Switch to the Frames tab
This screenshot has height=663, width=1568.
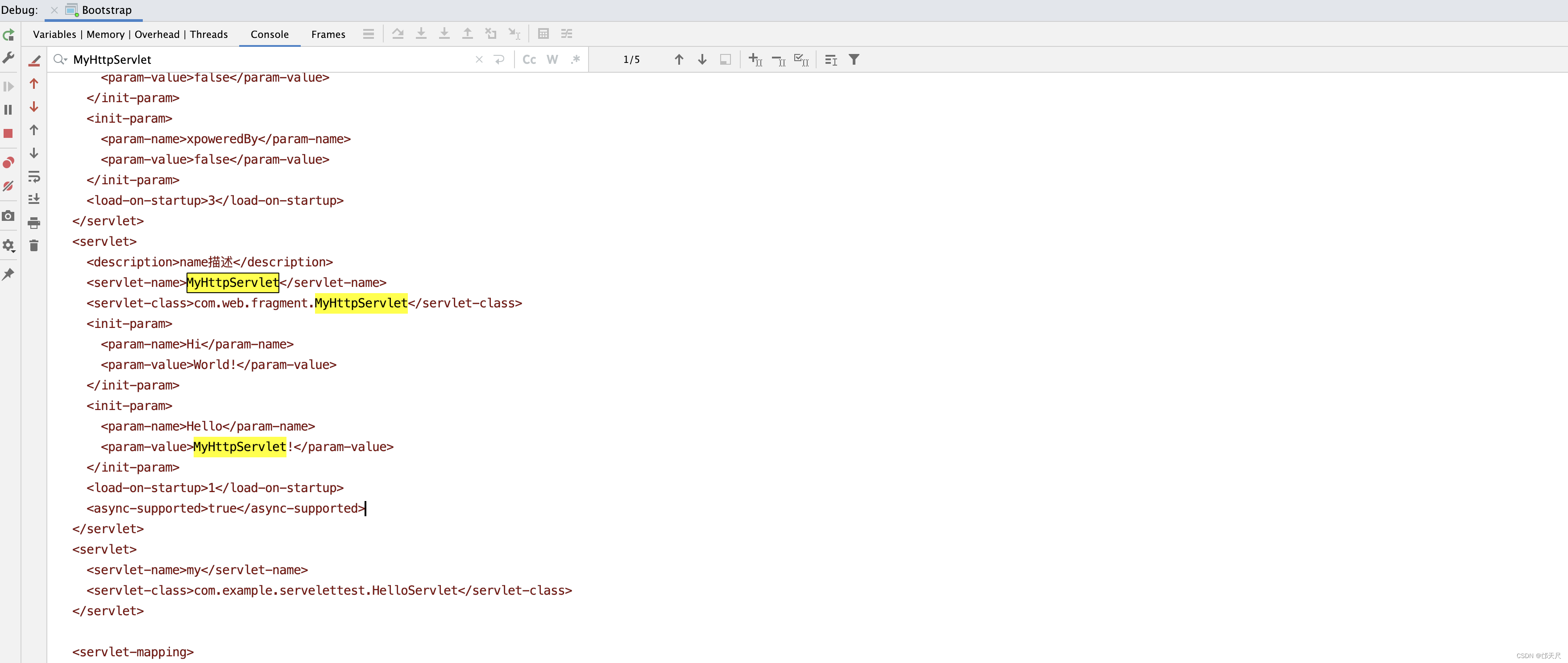pyautogui.click(x=328, y=35)
